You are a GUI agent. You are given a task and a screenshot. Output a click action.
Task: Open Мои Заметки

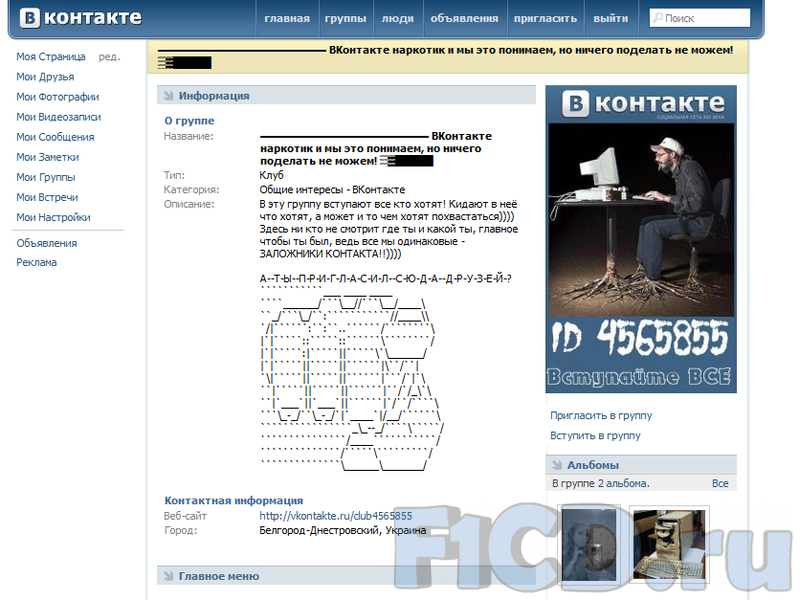point(47,157)
